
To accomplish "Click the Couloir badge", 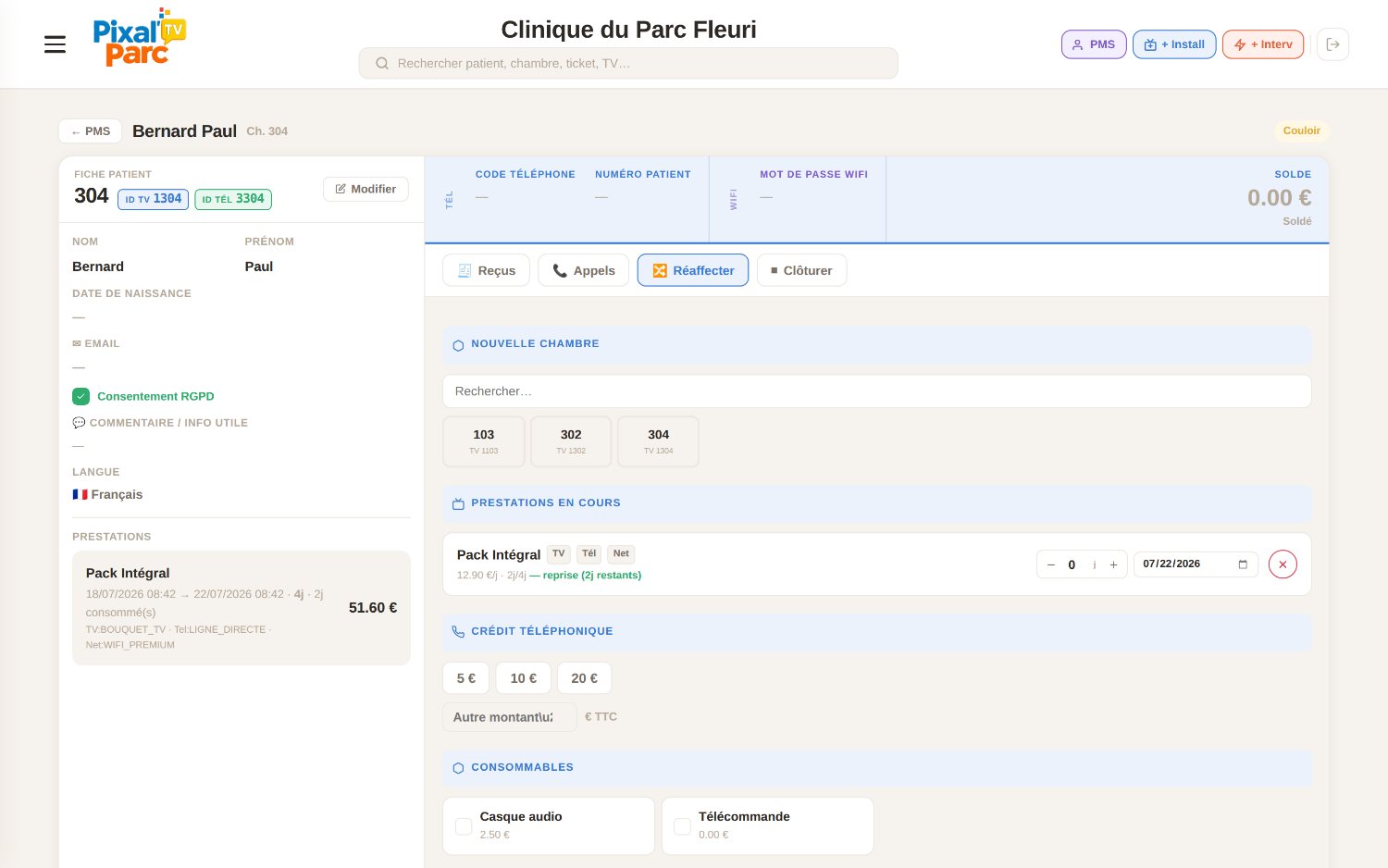I will point(1301,131).
